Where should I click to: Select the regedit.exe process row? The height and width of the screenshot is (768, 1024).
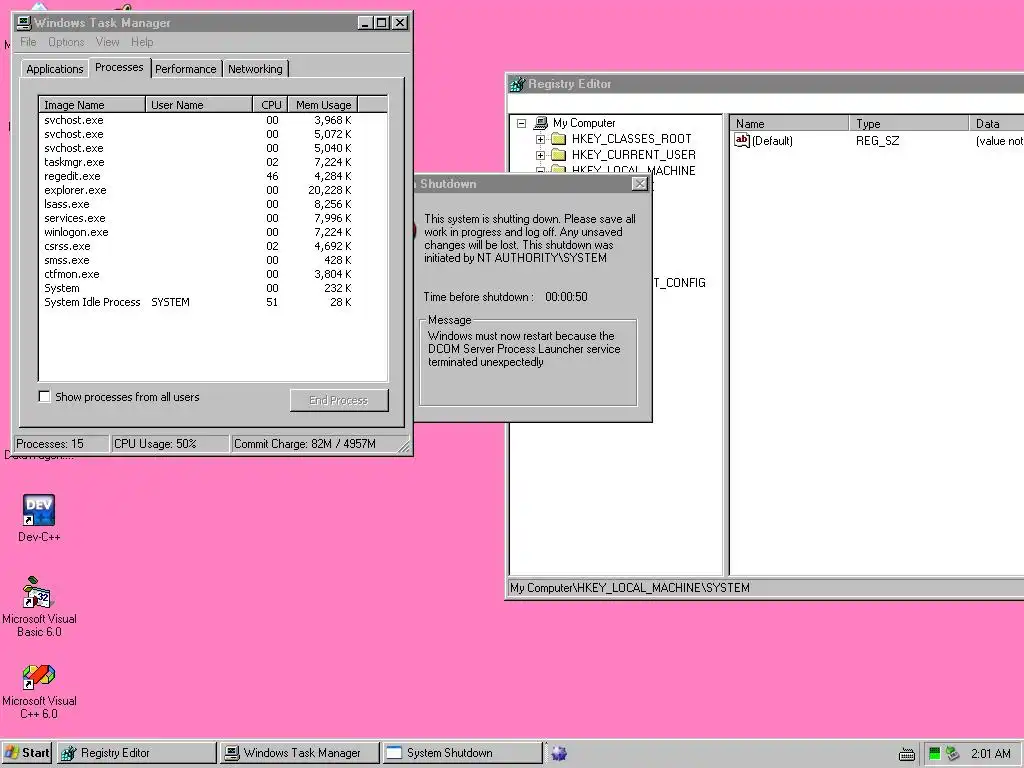[212, 176]
